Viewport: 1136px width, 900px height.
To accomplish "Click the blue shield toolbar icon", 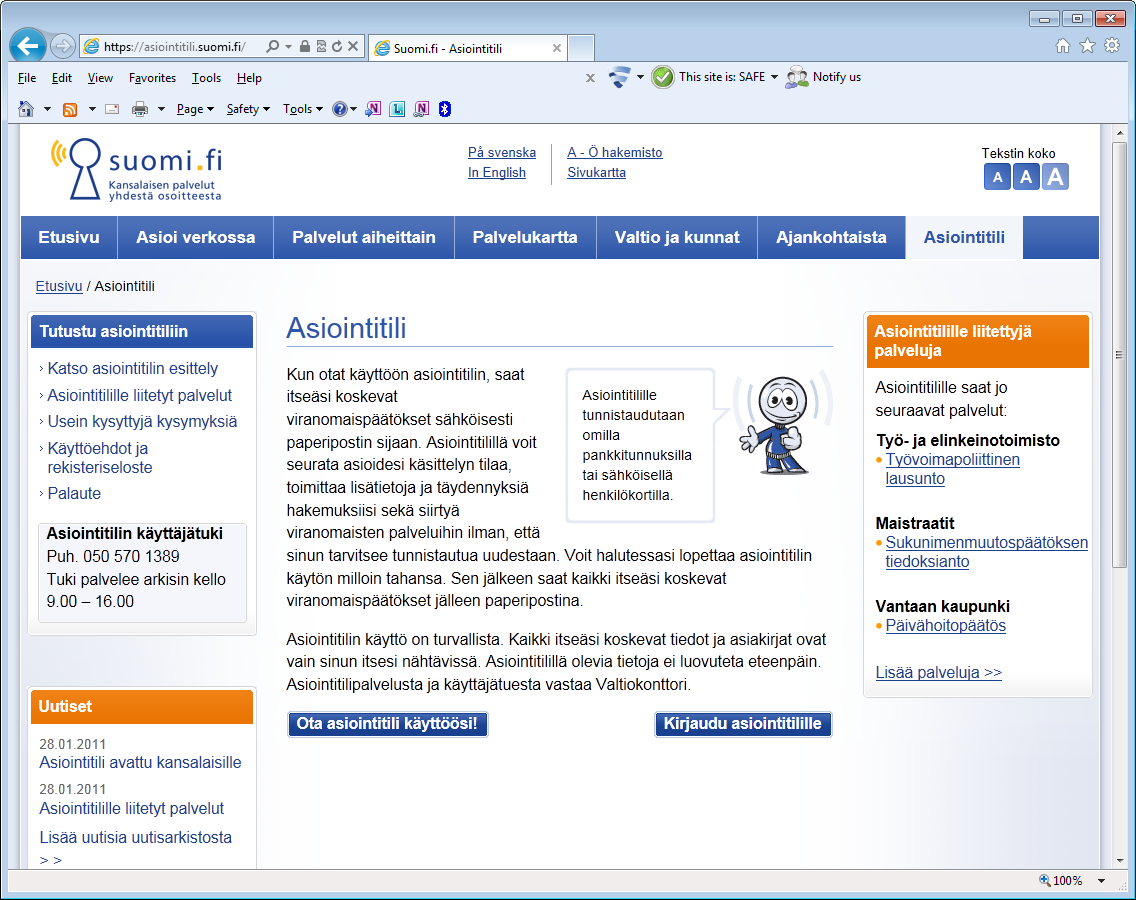I will (619, 77).
